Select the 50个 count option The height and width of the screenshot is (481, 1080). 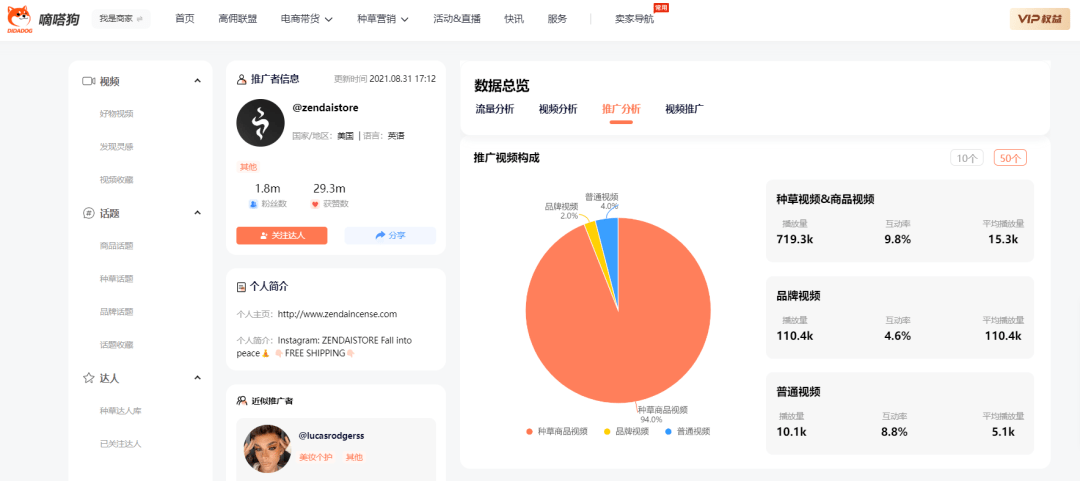pos(1010,158)
